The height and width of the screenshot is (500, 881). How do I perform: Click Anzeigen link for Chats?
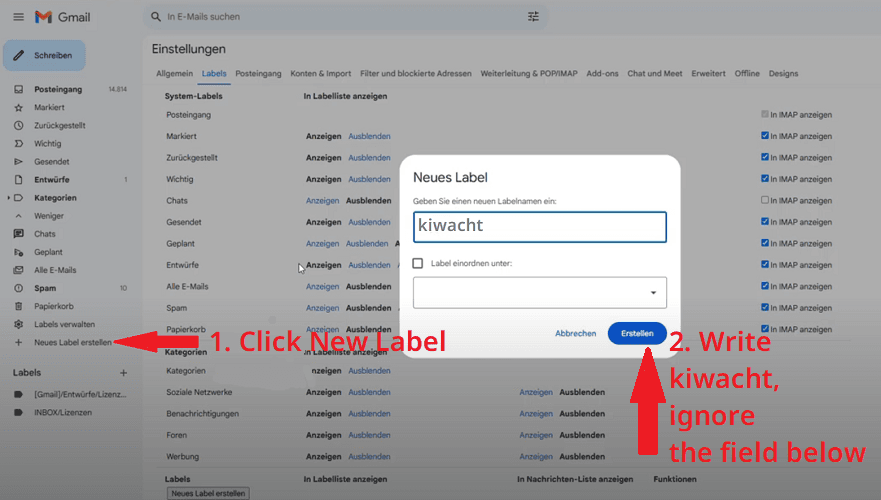pos(323,201)
